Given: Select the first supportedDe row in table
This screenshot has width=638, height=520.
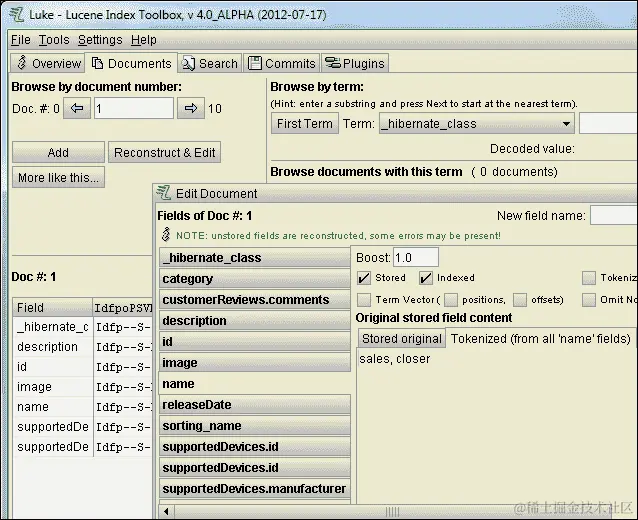Looking at the screenshot, I should click(83, 427).
